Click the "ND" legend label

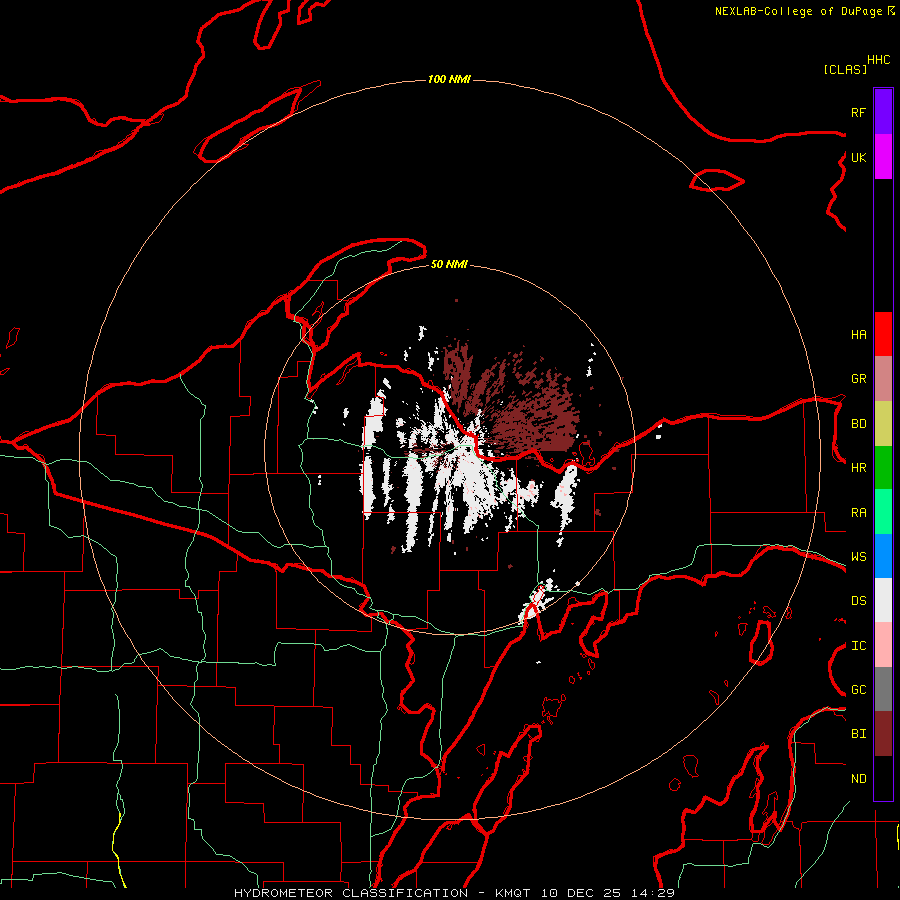click(x=858, y=779)
